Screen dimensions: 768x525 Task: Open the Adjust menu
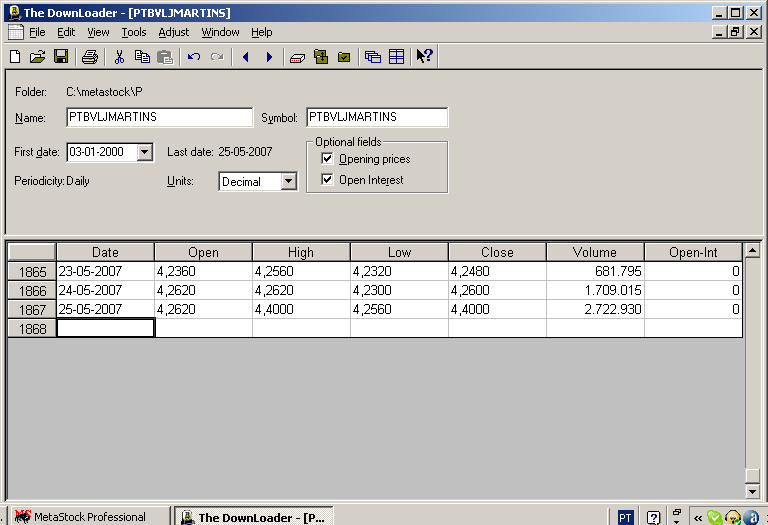coord(173,32)
